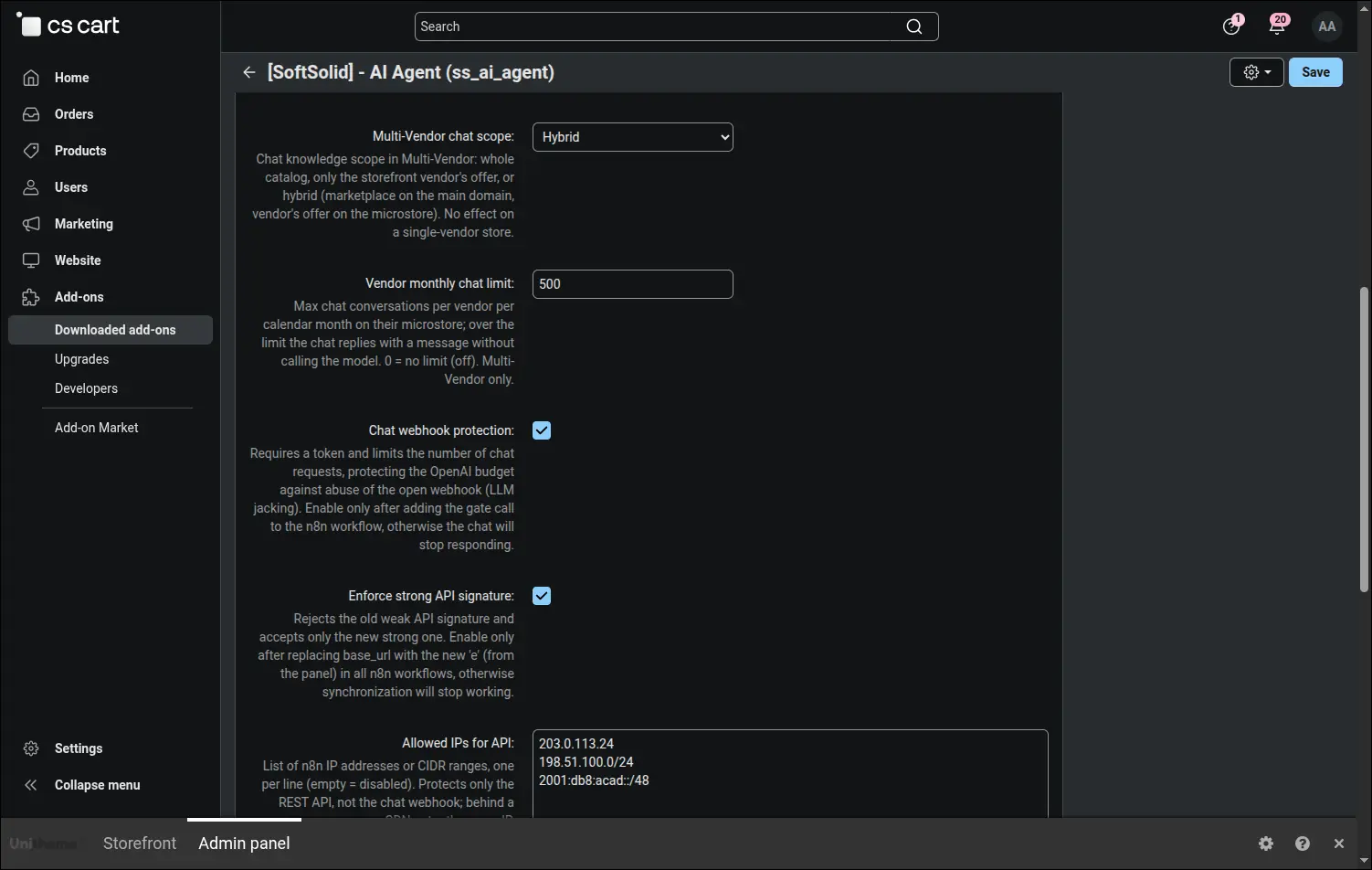Click the 'Multi-Vendor chat scope:' label
This screenshot has height=870, width=1372.
point(443,136)
